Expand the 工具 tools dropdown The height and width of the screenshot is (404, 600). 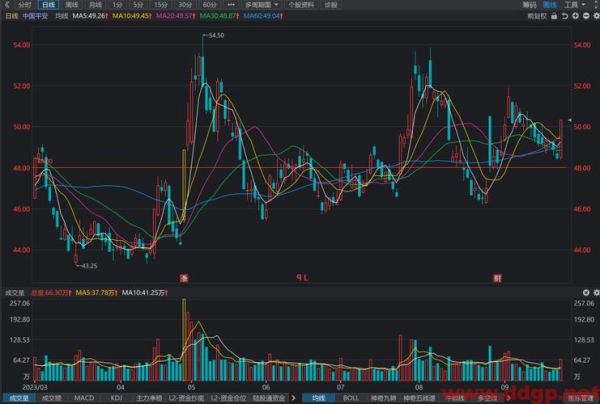click(573, 5)
